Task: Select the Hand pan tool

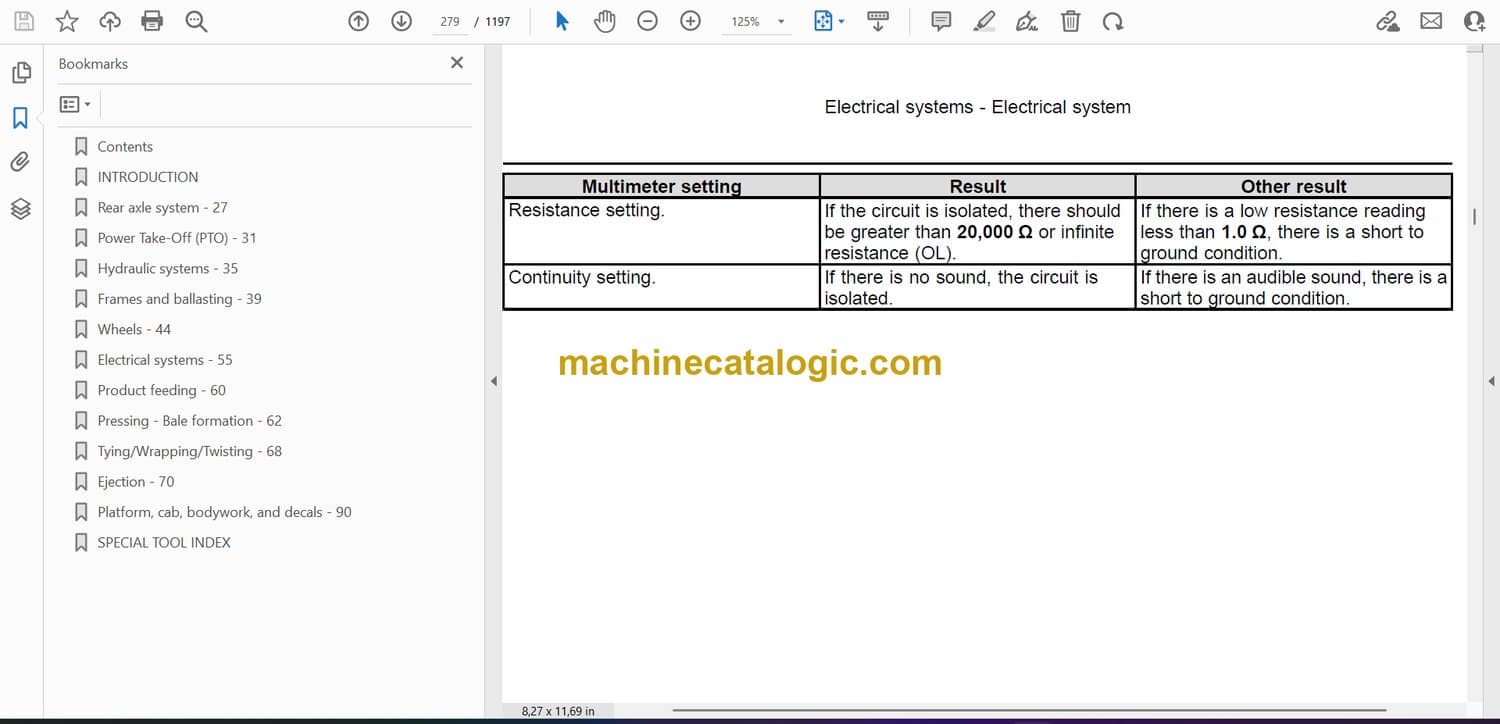Action: pyautogui.click(x=604, y=21)
